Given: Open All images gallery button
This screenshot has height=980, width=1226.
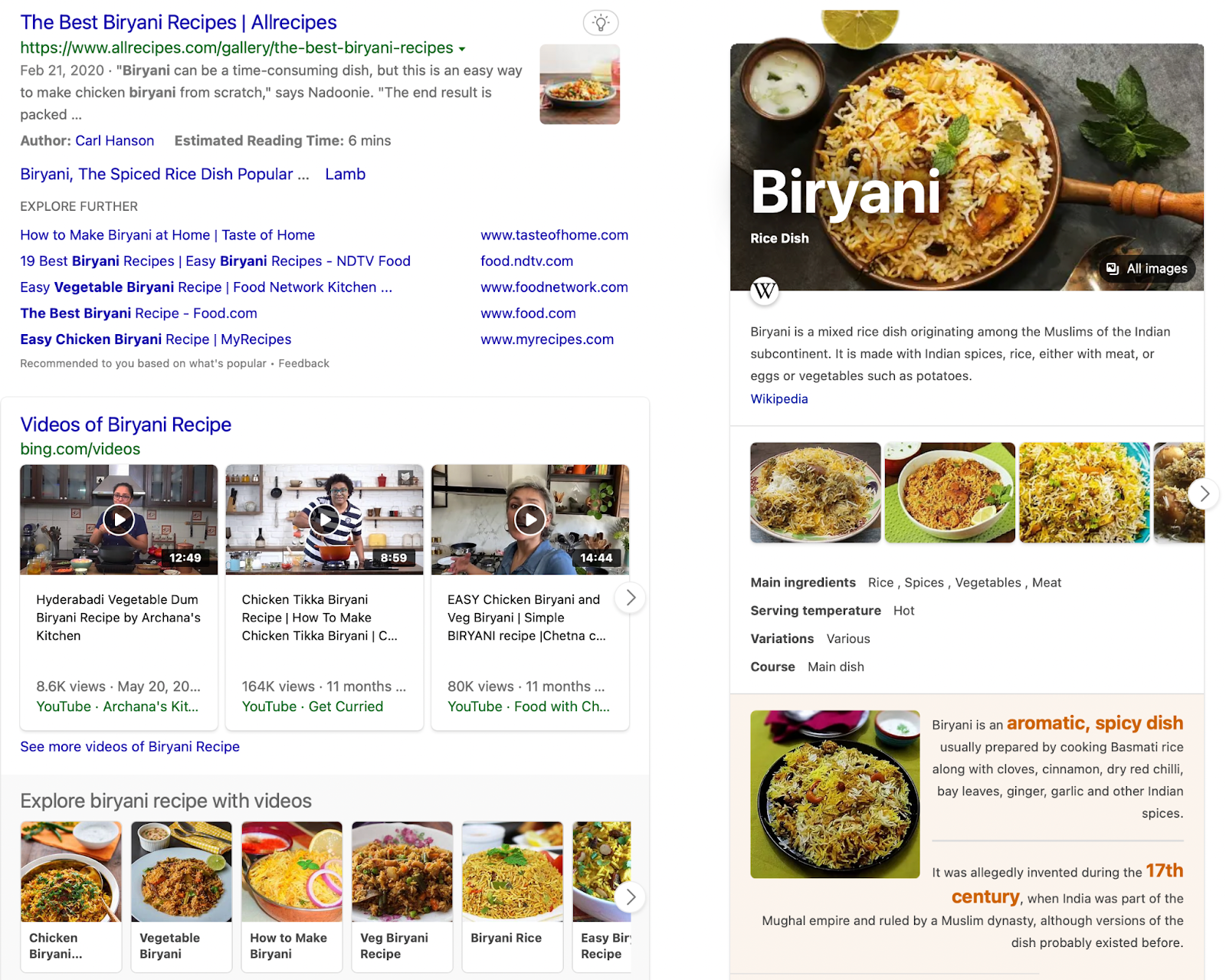Looking at the screenshot, I should [x=1147, y=269].
